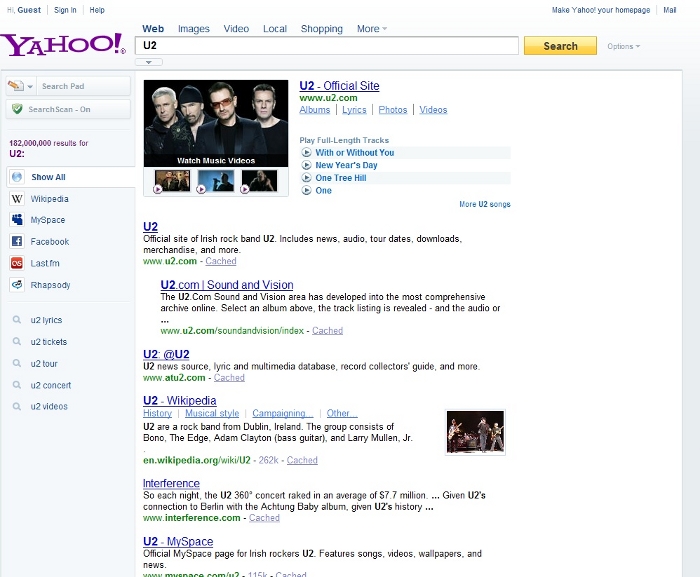Open Wikipedia Musical style section link
This screenshot has height=577, width=700.
212,413
